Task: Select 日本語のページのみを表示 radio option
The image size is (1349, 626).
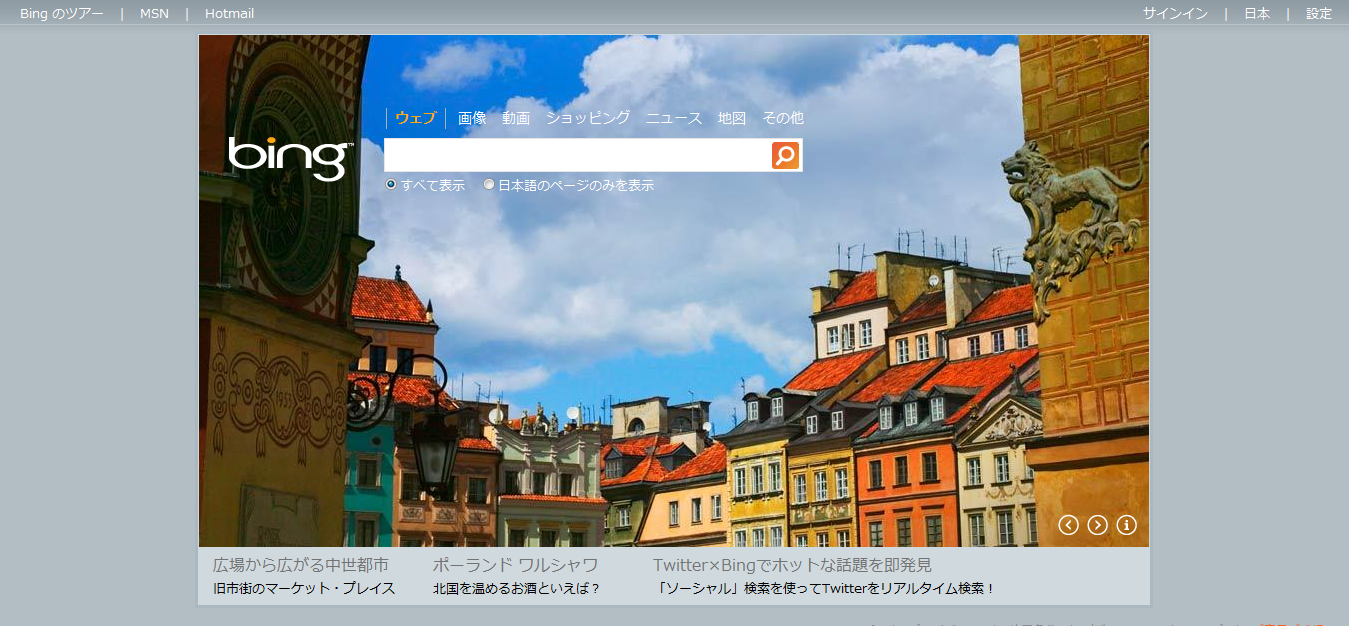Action: pyautogui.click(x=489, y=185)
